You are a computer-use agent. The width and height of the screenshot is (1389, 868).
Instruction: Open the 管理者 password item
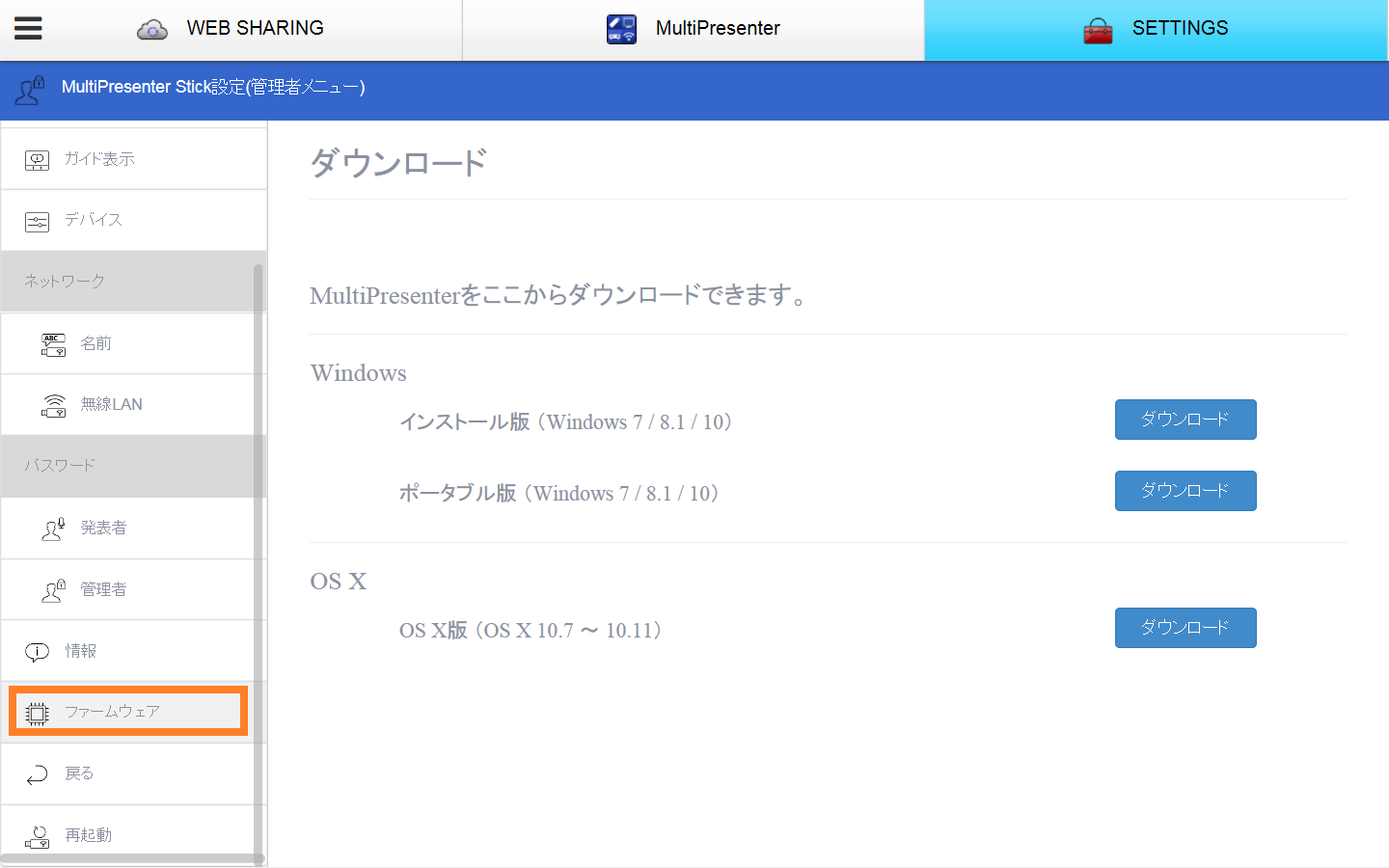133,589
